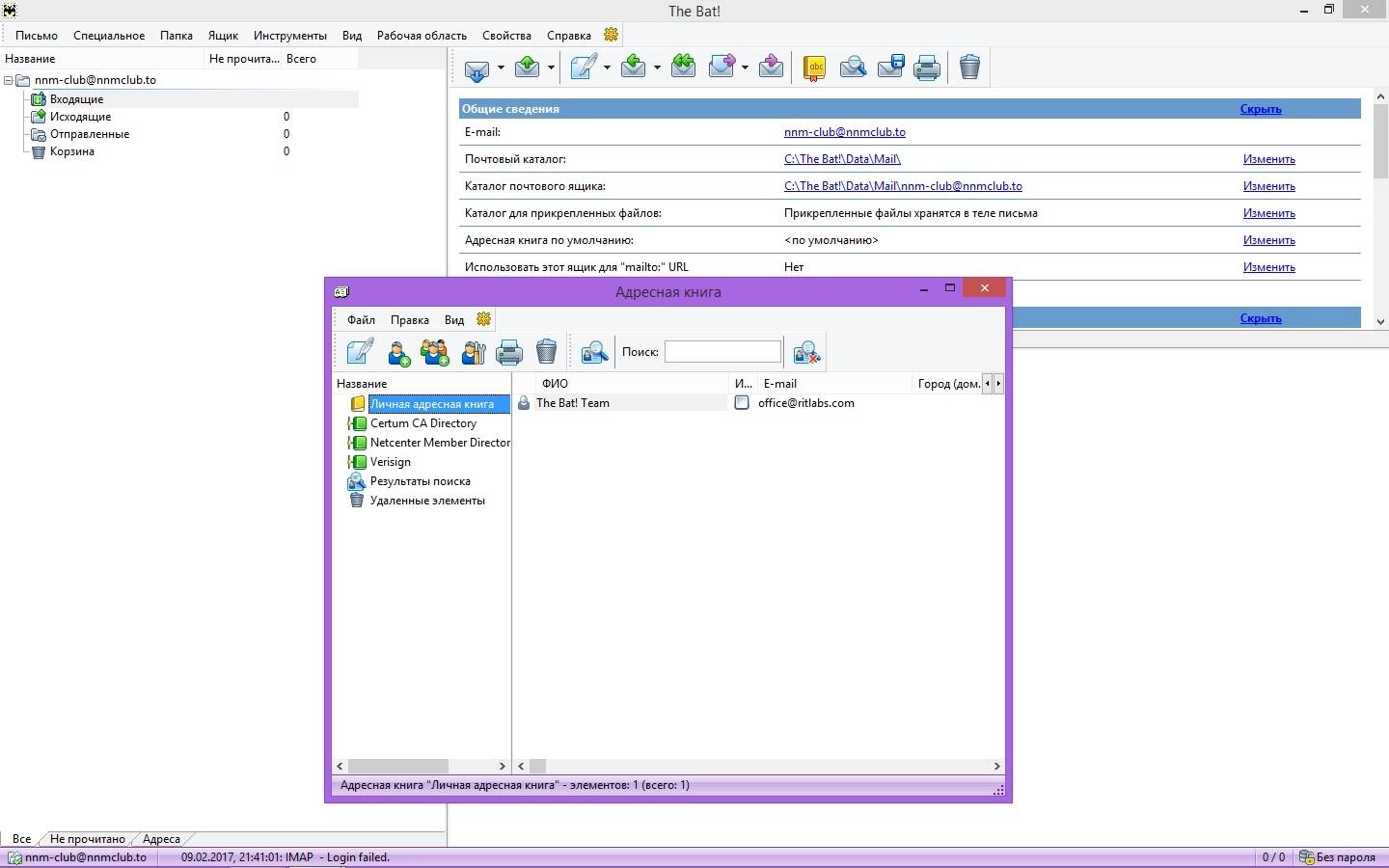This screenshot has width=1389, height=868.
Task: Open the dropdown arrow next to Reply icon
Action: point(657,68)
